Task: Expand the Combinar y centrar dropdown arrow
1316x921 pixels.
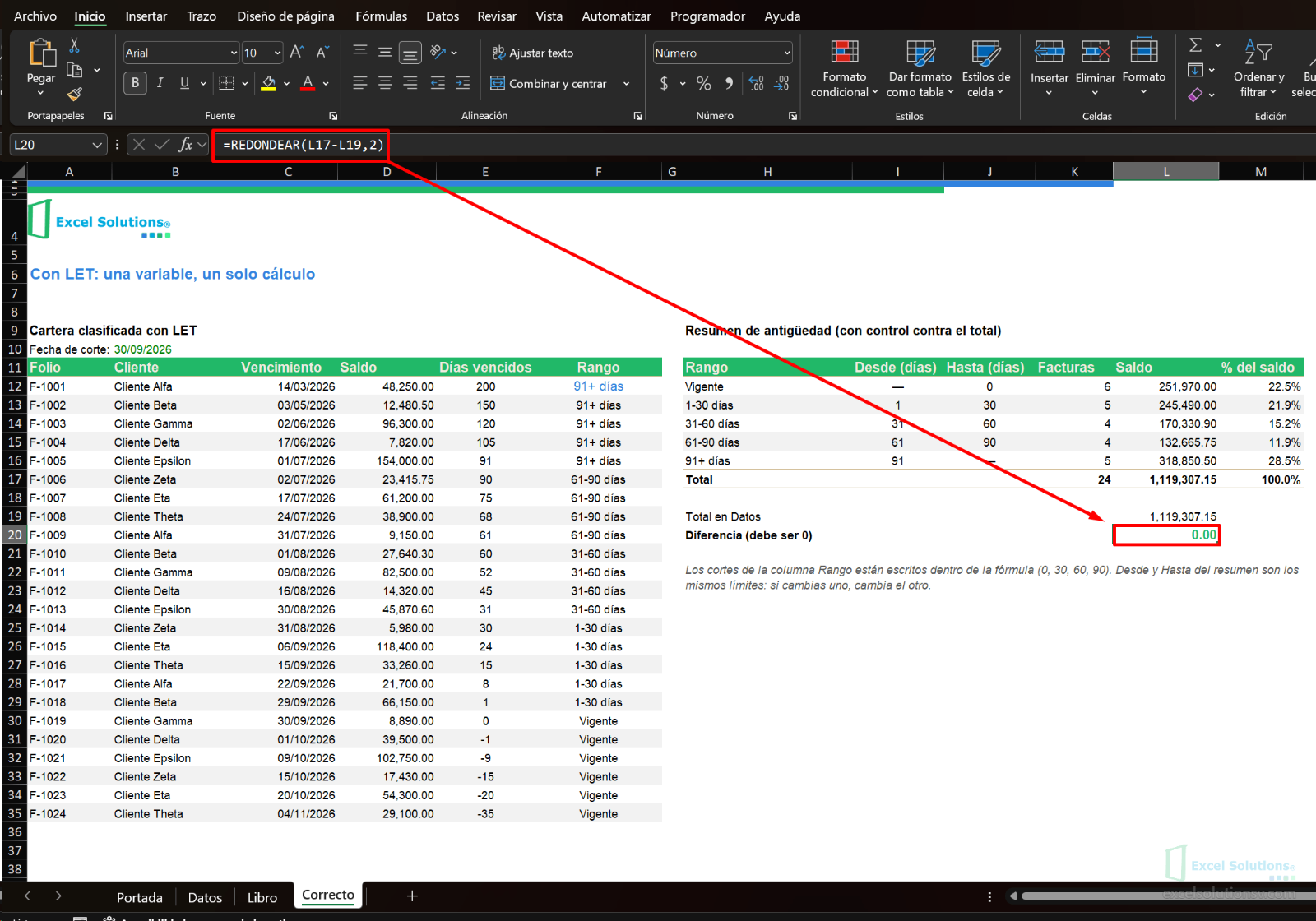Action: 627,84
